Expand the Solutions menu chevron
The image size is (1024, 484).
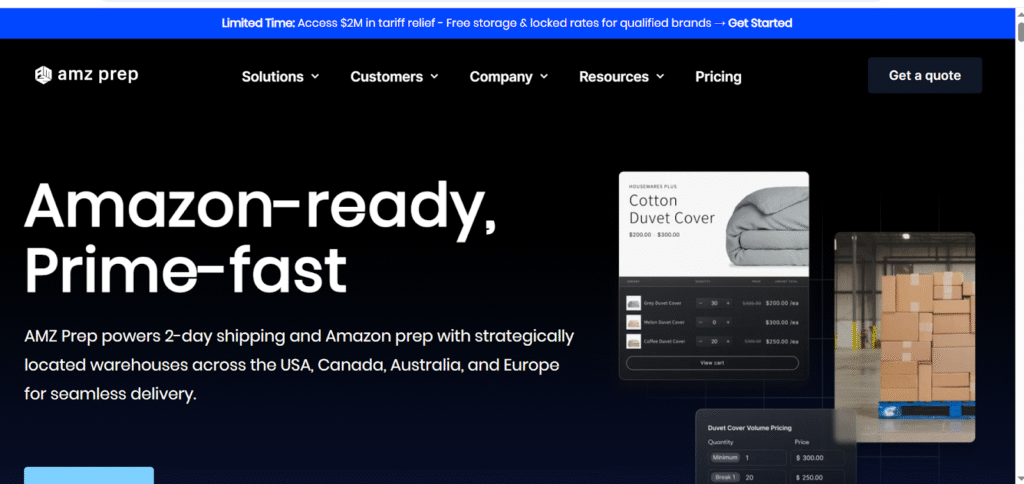pos(315,77)
